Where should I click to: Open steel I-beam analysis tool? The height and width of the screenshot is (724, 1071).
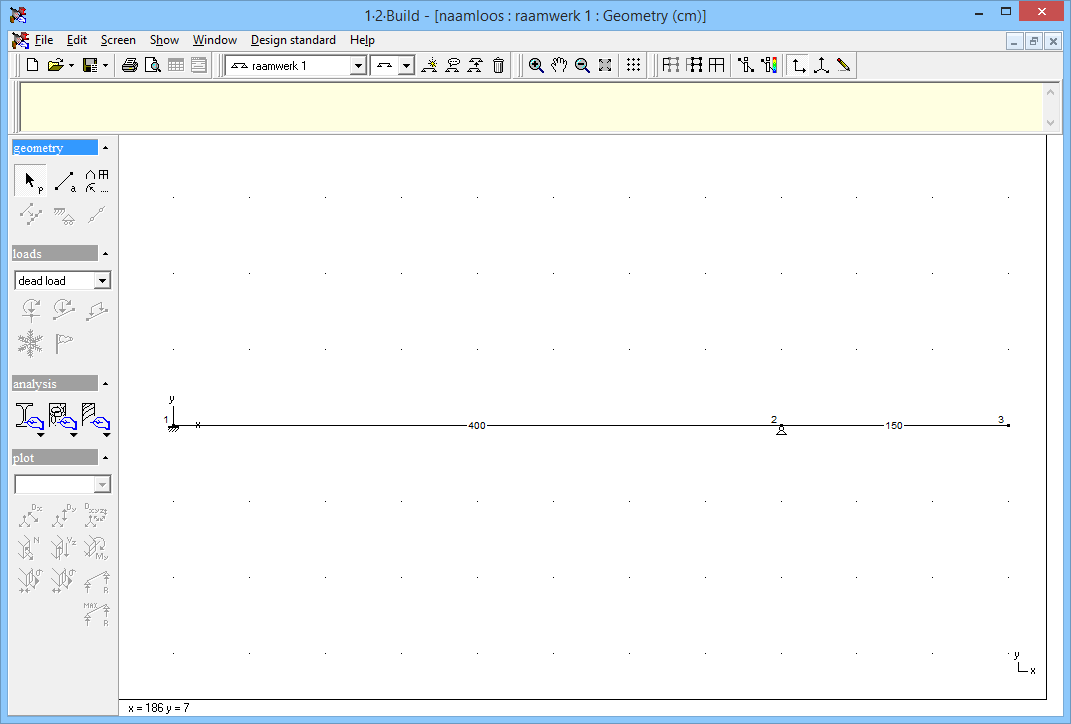click(29, 416)
